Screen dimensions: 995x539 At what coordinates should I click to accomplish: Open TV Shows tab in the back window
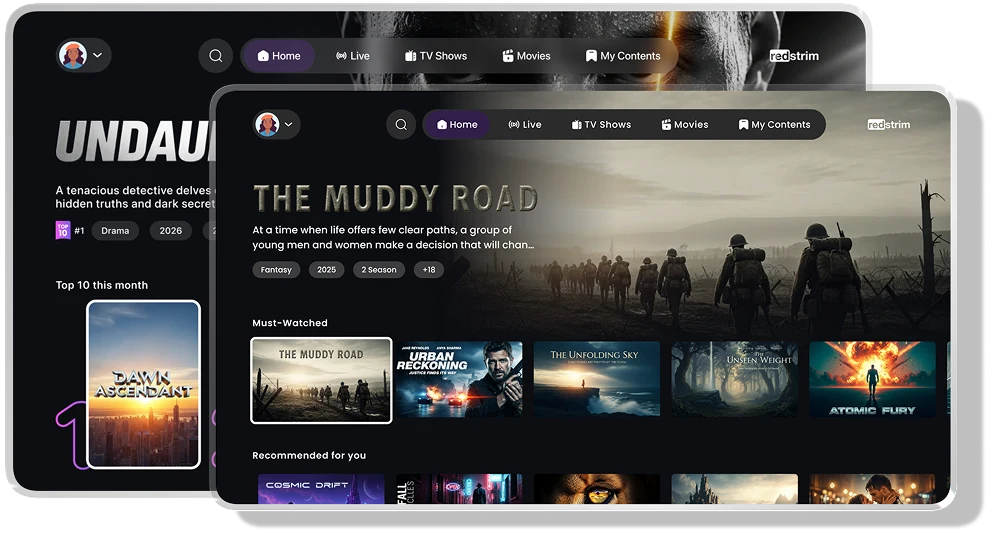point(436,56)
